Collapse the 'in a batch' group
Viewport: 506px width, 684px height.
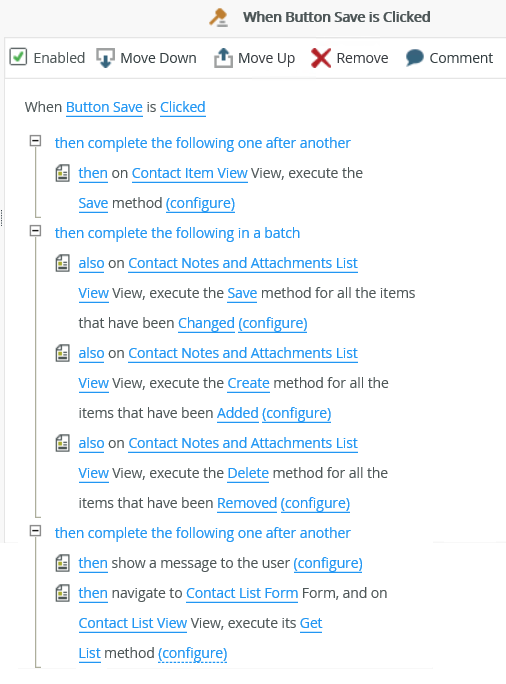(35, 231)
